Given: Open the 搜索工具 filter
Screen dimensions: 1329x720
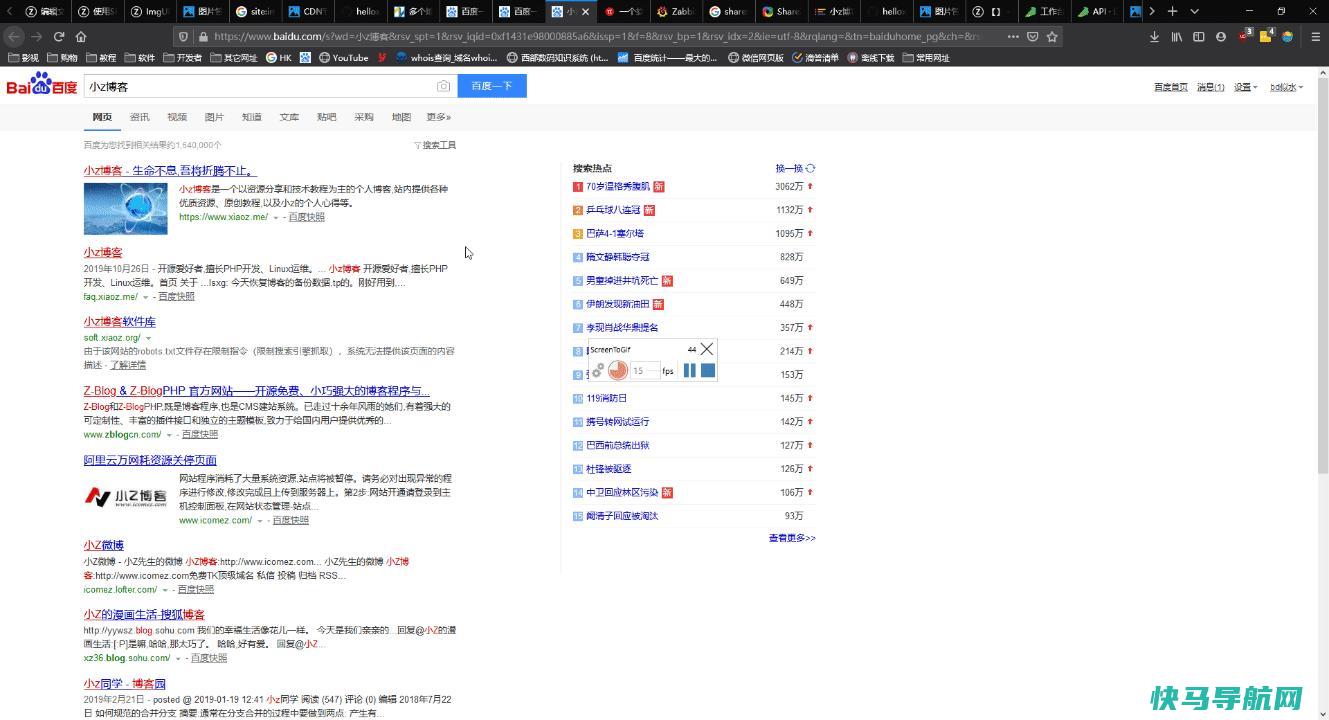Looking at the screenshot, I should click(x=435, y=145).
